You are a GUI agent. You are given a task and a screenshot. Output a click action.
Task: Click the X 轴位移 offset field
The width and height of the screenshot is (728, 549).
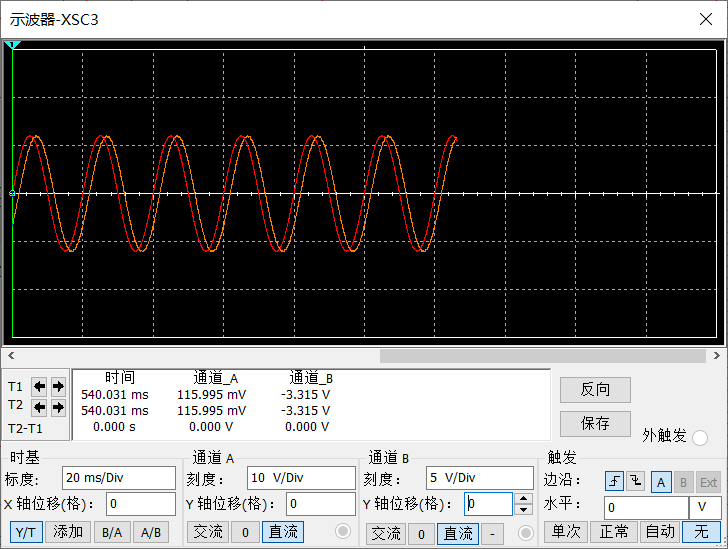tap(141, 504)
